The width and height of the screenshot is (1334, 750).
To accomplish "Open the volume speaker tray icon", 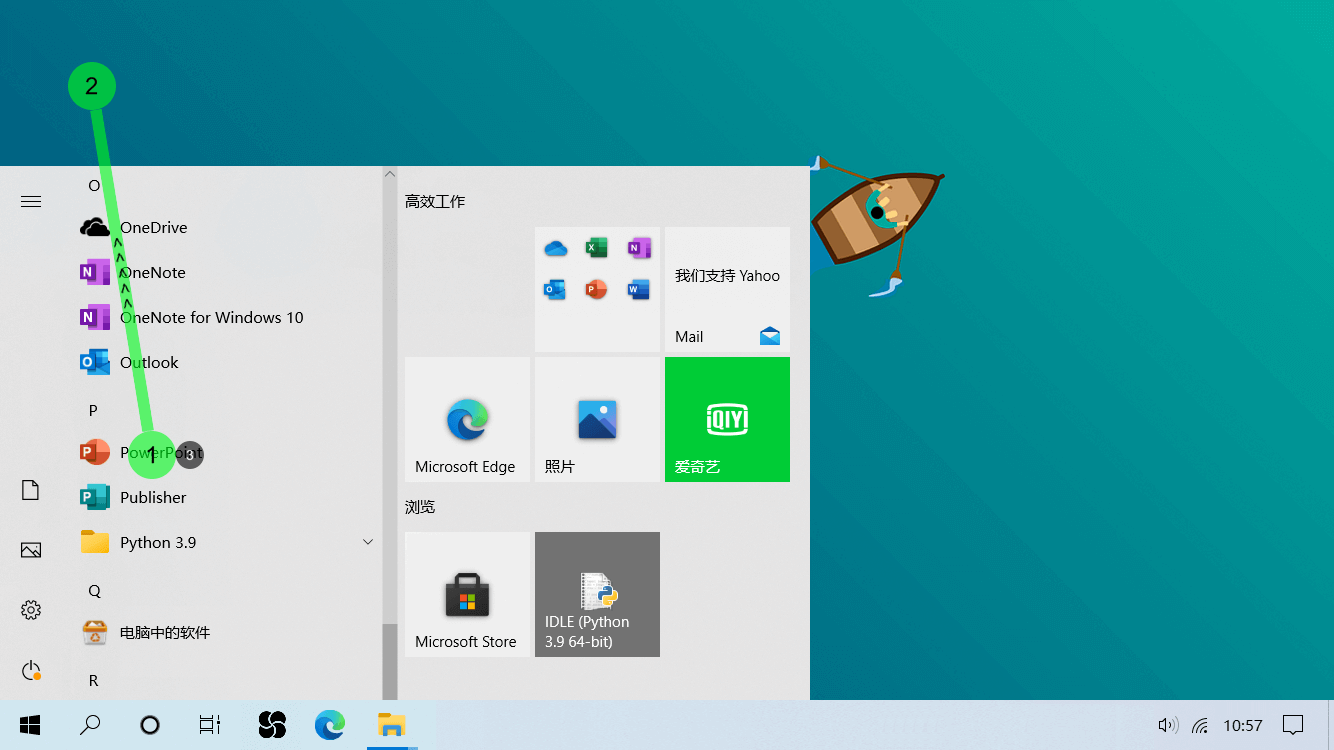I will [1167, 725].
